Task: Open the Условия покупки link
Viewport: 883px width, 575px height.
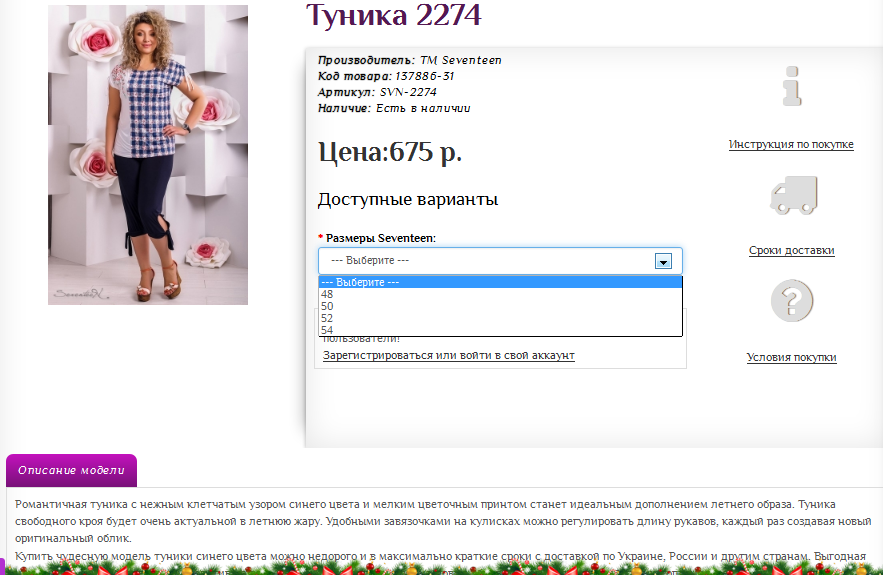Action: [791, 357]
